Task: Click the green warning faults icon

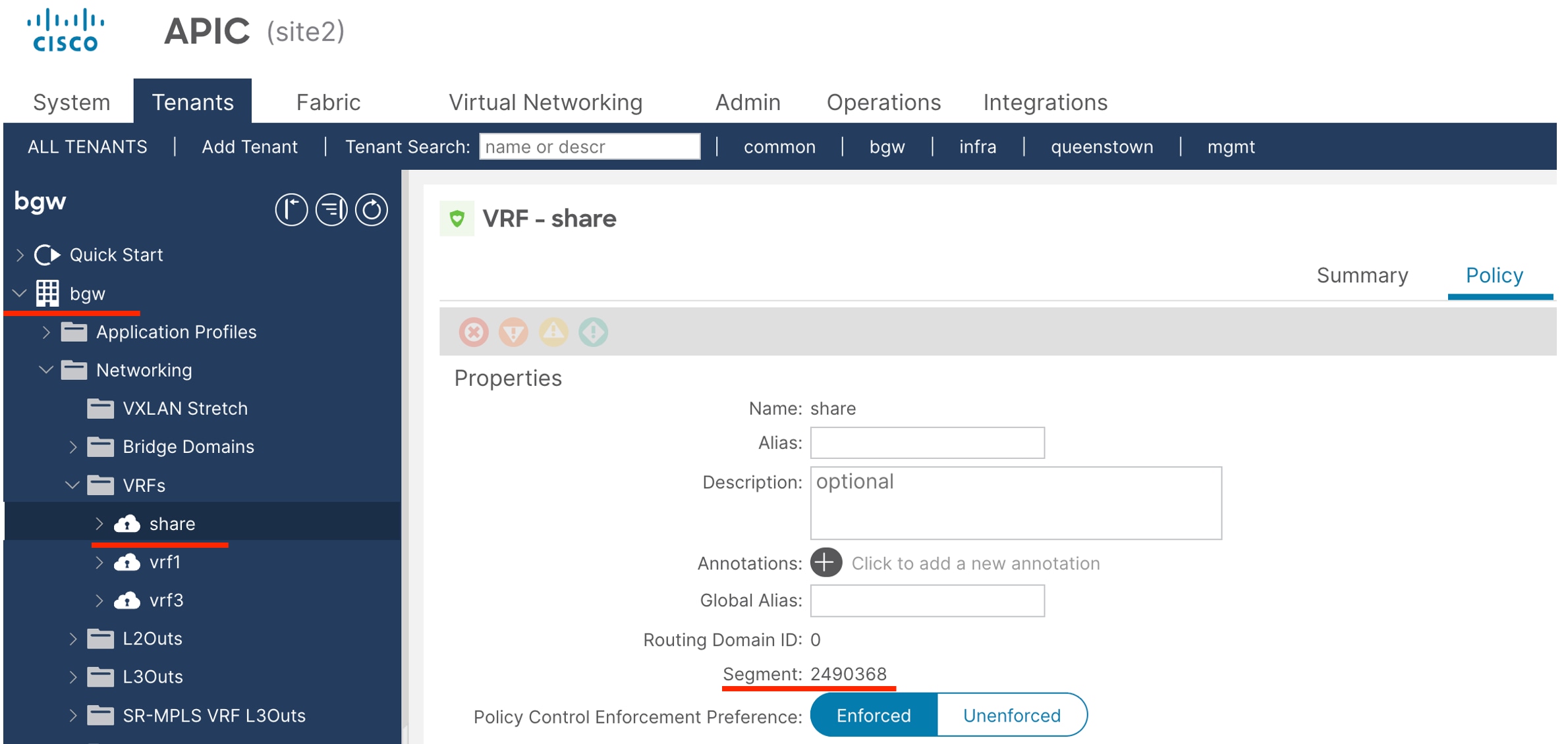Action: point(593,332)
